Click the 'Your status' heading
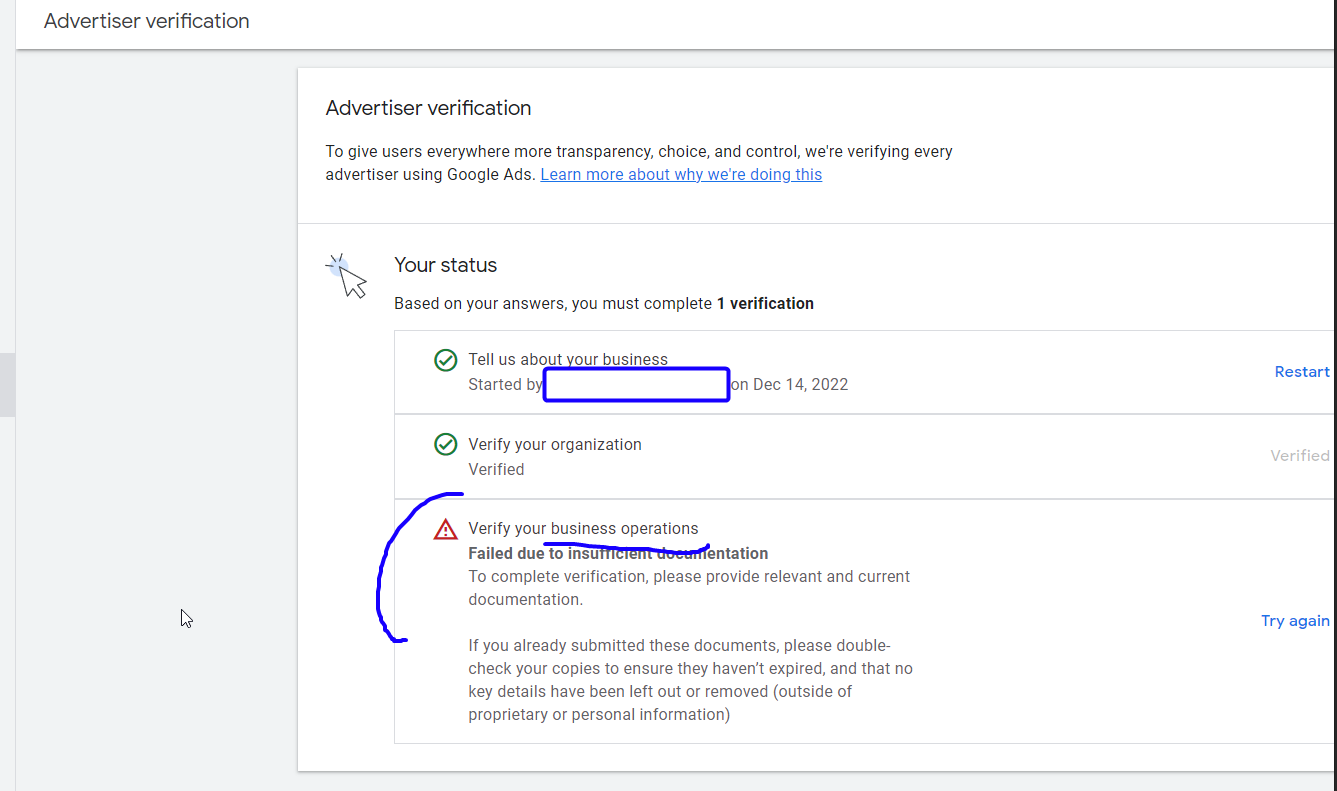 (x=445, y=265)
